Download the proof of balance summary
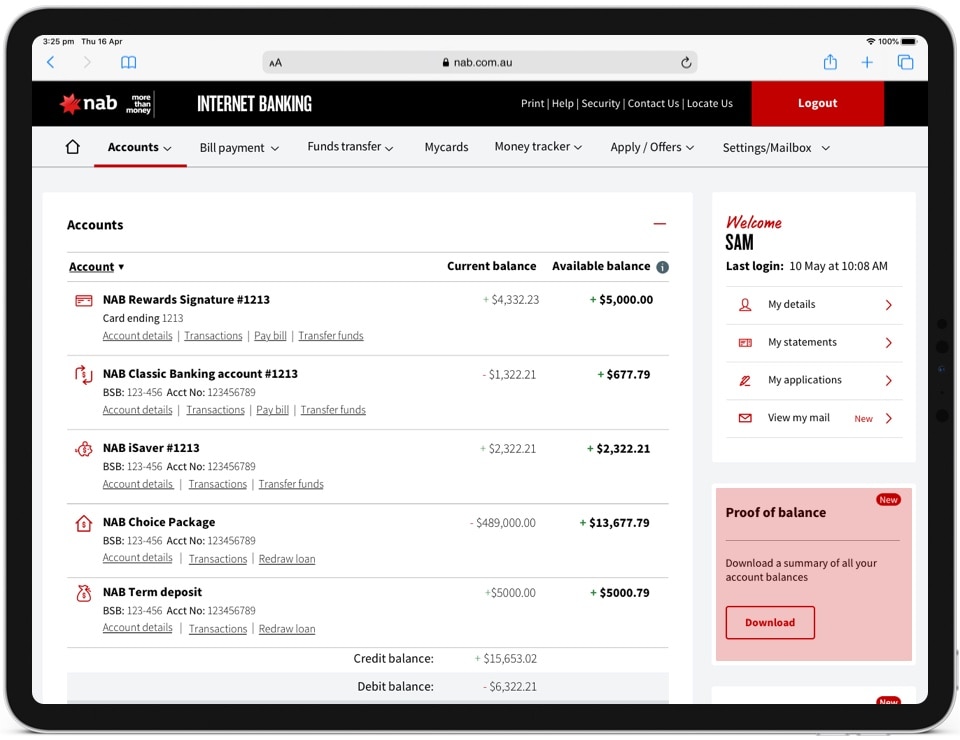960x740 pixels. [x=770, y=623]
